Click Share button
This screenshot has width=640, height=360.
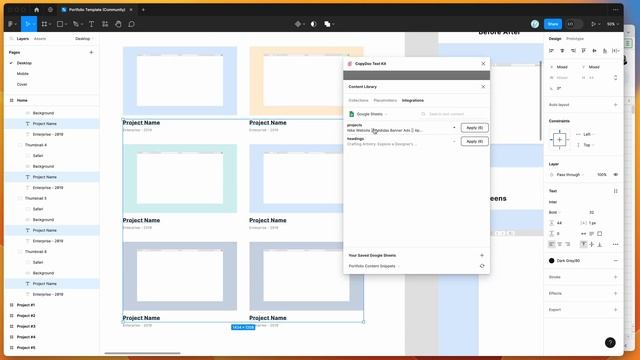(553, 24)
